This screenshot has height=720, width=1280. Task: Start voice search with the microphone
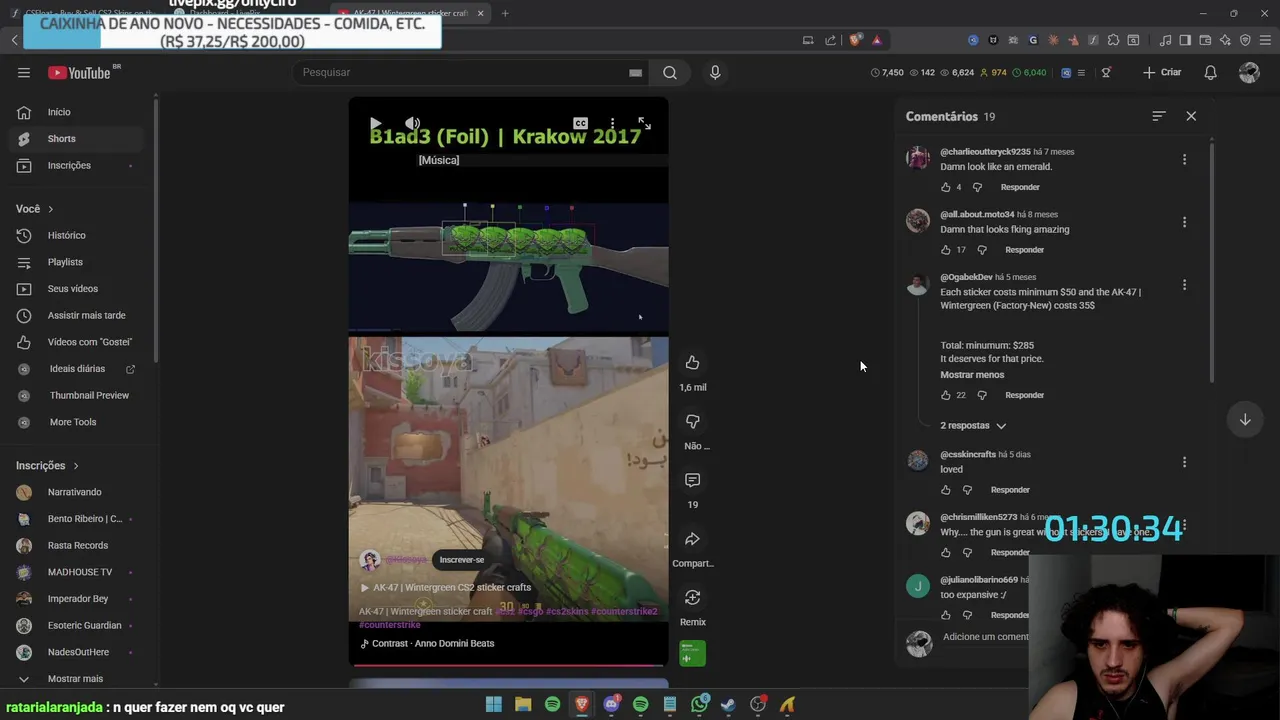(715, 72)
